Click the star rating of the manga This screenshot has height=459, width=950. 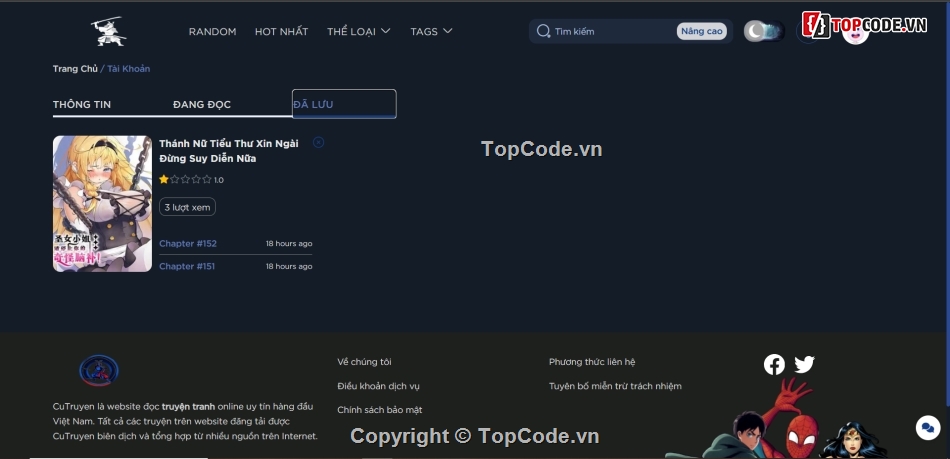[x=185, y=179]
